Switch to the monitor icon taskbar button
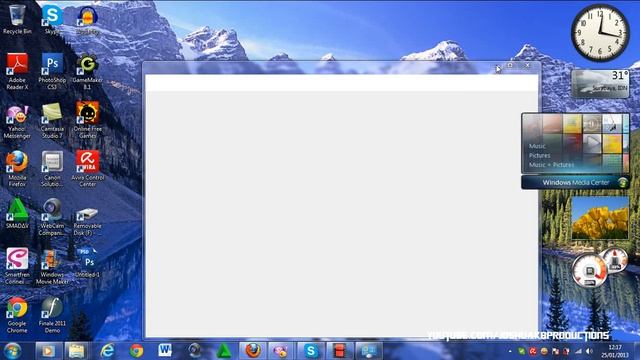The height and width of the screenshot is (360, 640). [368, 351]
